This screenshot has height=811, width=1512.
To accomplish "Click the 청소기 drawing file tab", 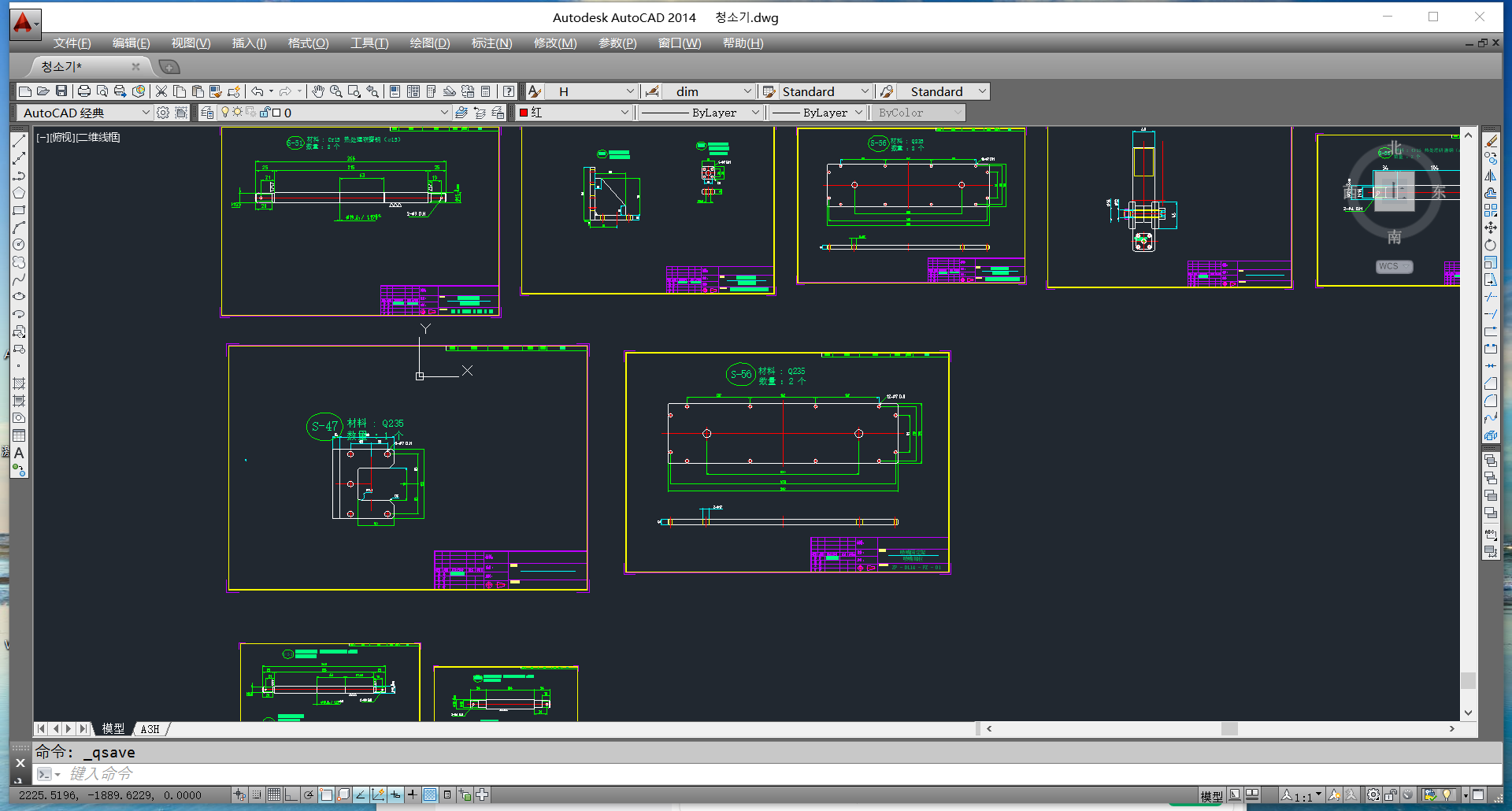I will coord(87,66).
